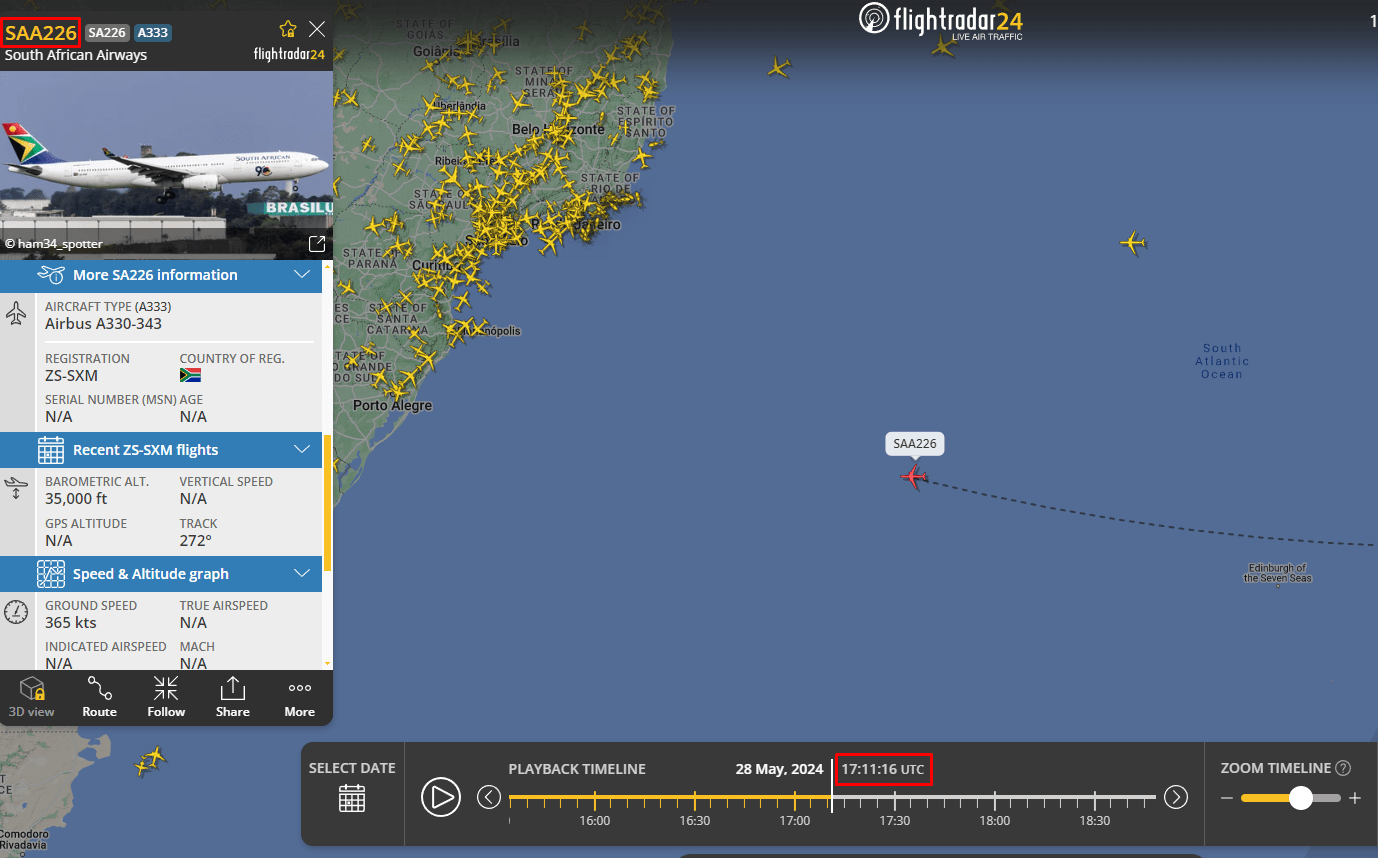
Task: Share this flight
Action: [x=232, y=696]
